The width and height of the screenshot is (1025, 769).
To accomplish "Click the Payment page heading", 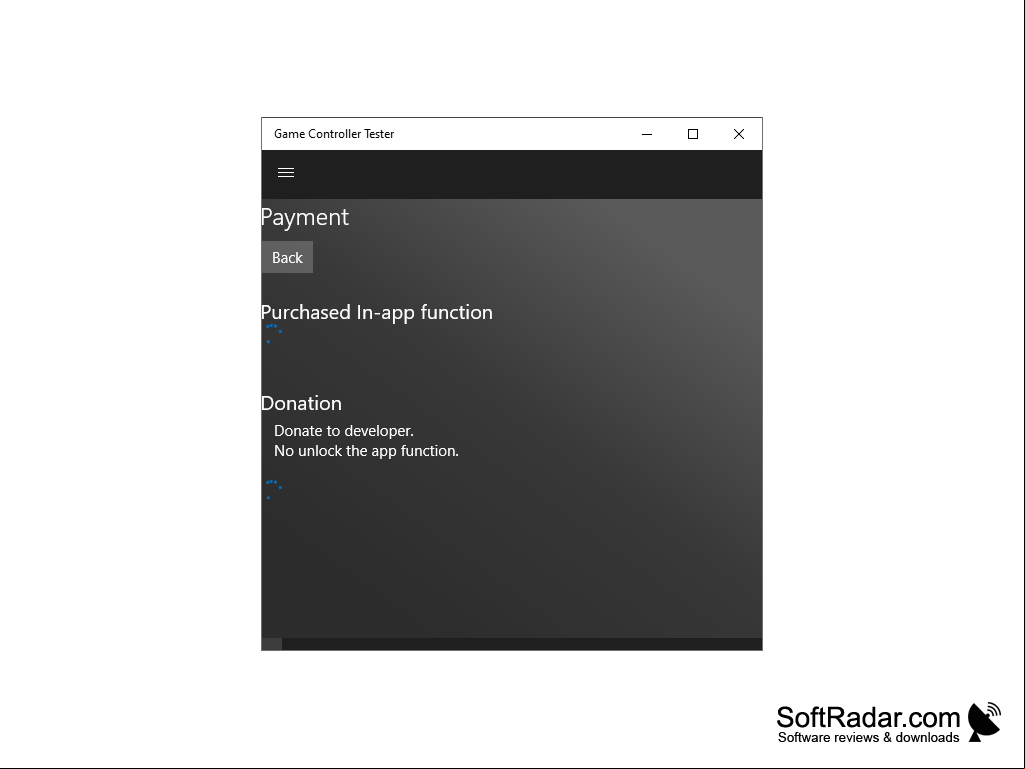I will coord(305,218).
